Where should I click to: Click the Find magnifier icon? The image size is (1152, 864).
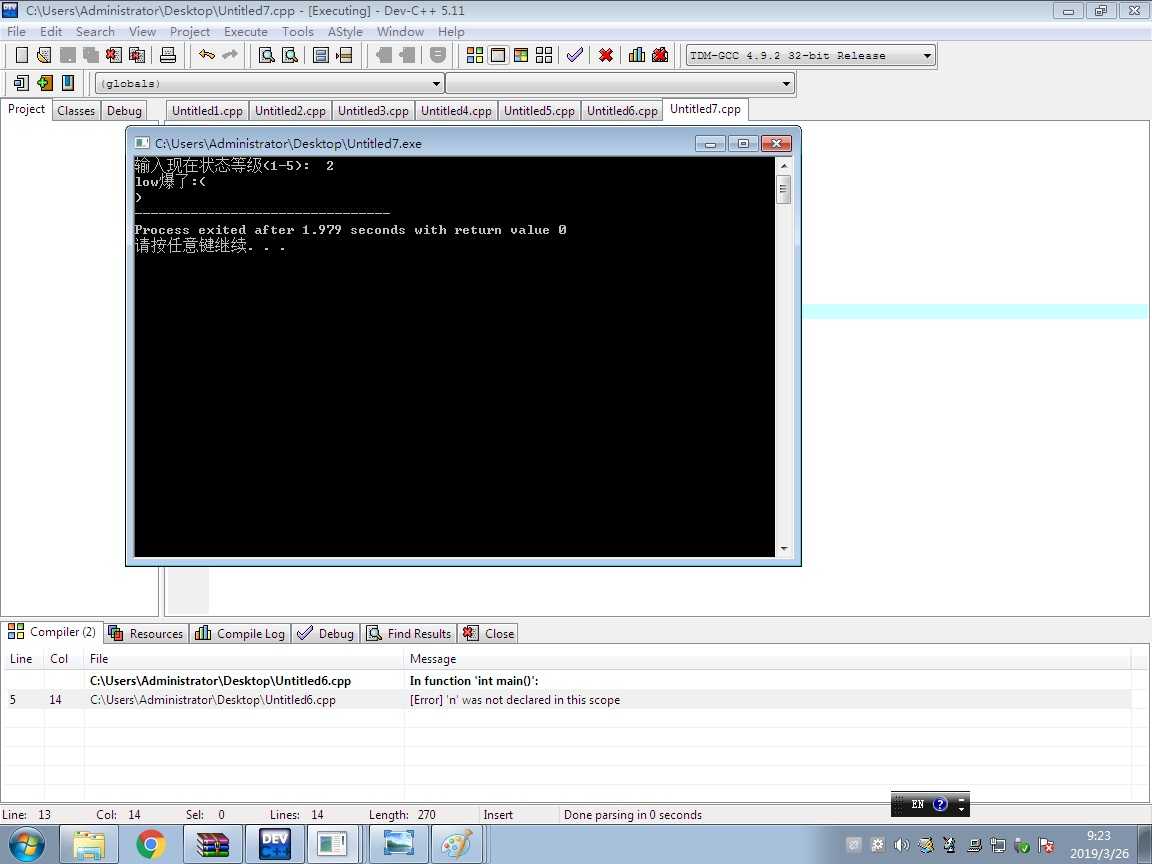(267, 55)
